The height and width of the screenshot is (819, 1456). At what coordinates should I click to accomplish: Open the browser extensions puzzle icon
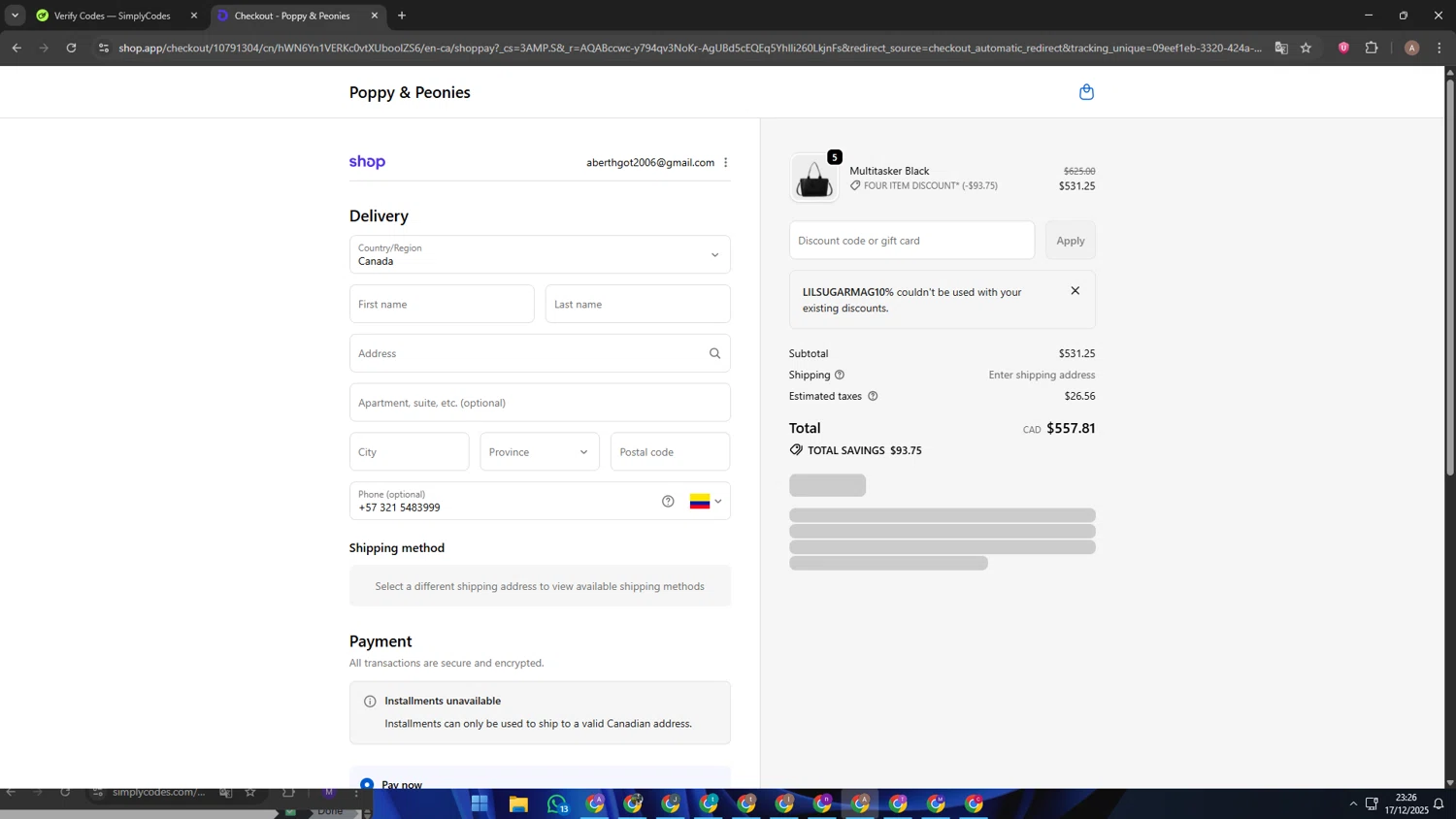1372,48
